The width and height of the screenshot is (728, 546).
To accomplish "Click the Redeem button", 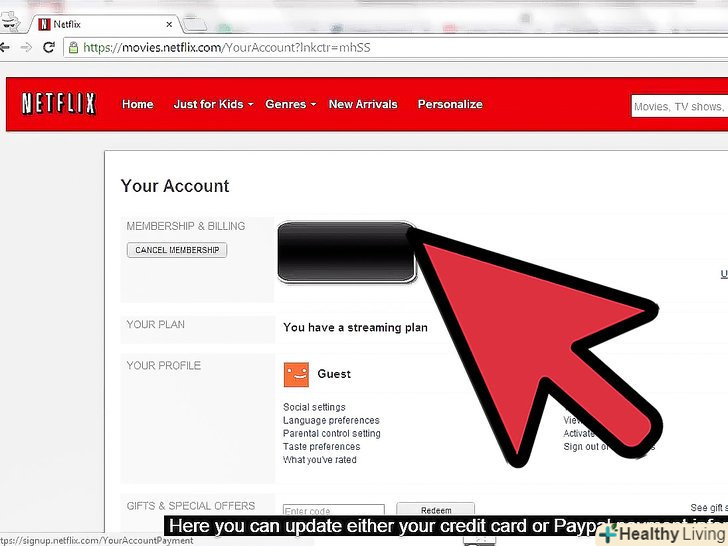I will 436,510.
